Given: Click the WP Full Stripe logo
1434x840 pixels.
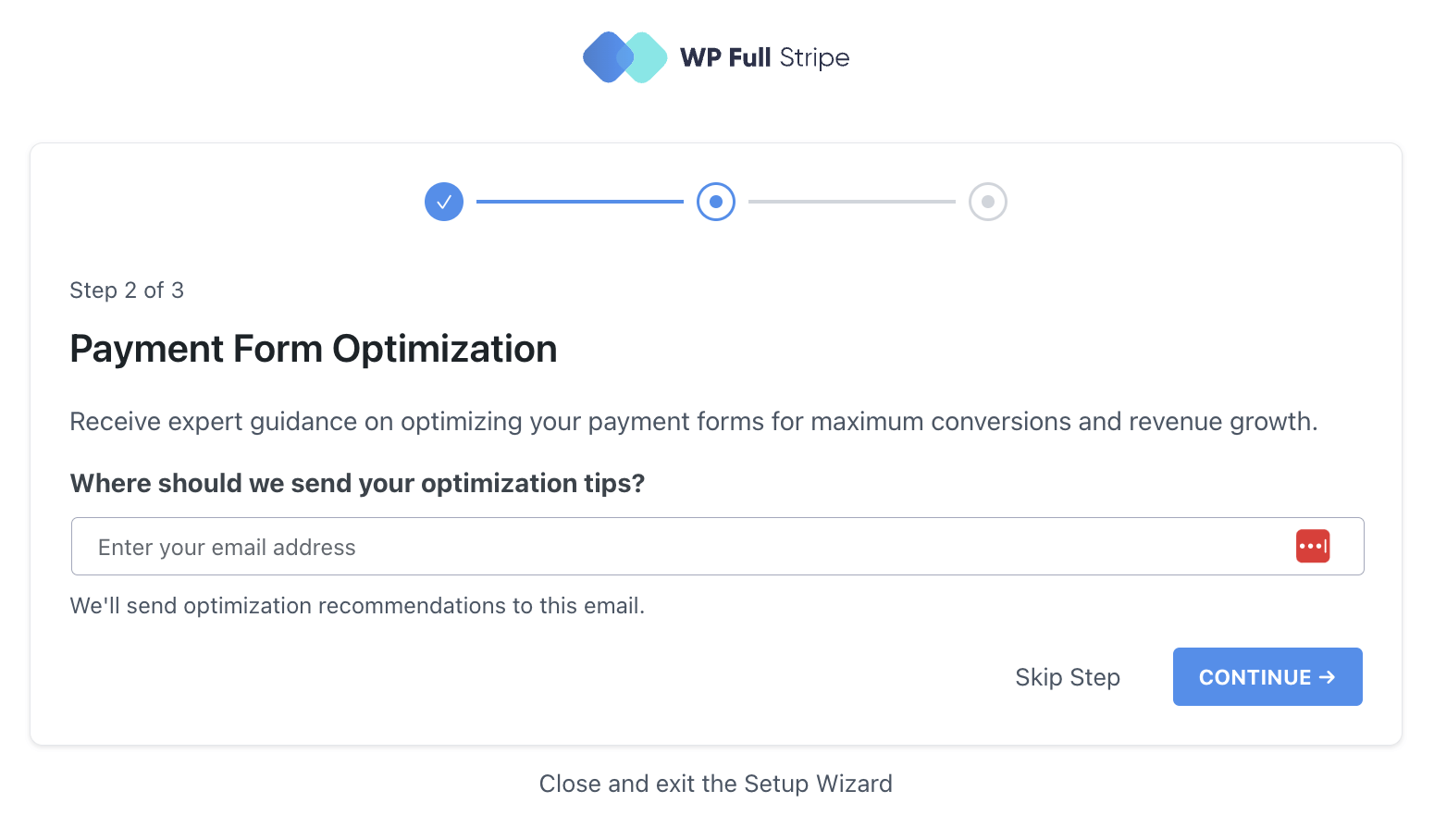Looking at the screenshot, I should coord(716,57).
